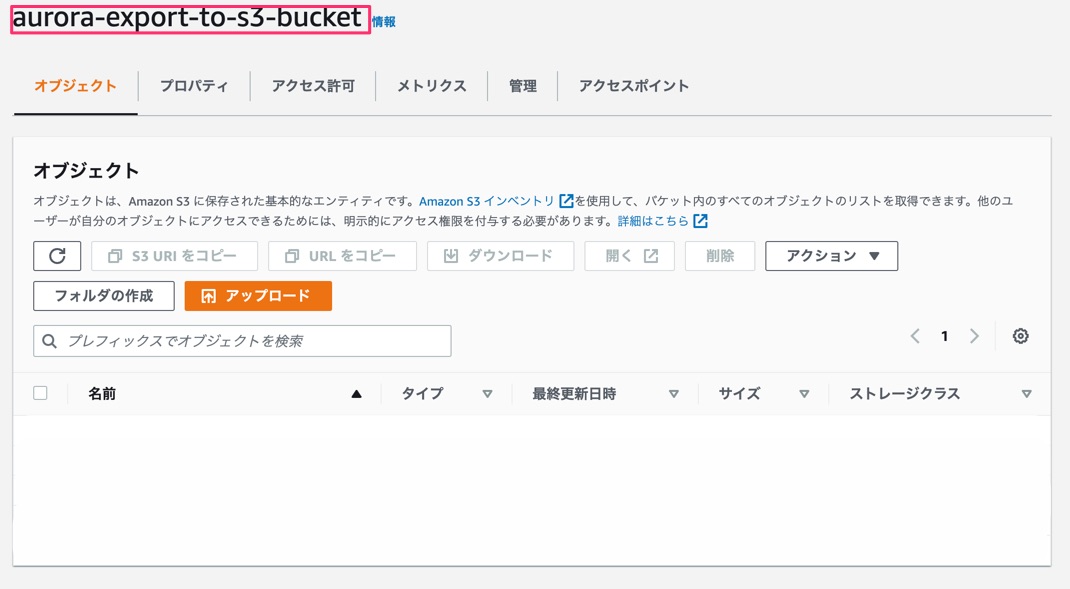The image size is (1070, 589).
Task: Click the URL をコピー copy icon
Action: (x=291, y=256)
